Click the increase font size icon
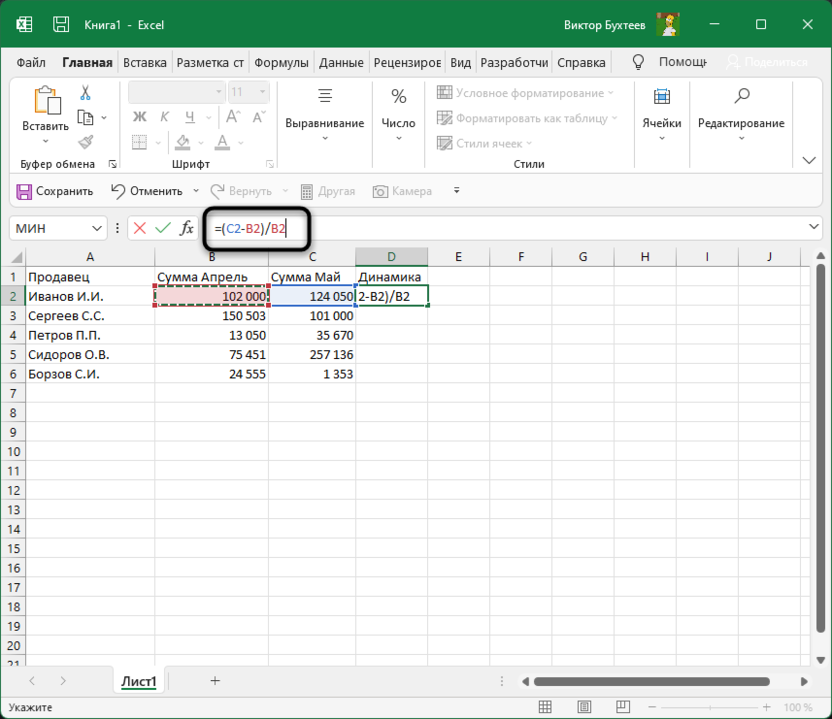The image size is (832, 719). coord(233,117)
